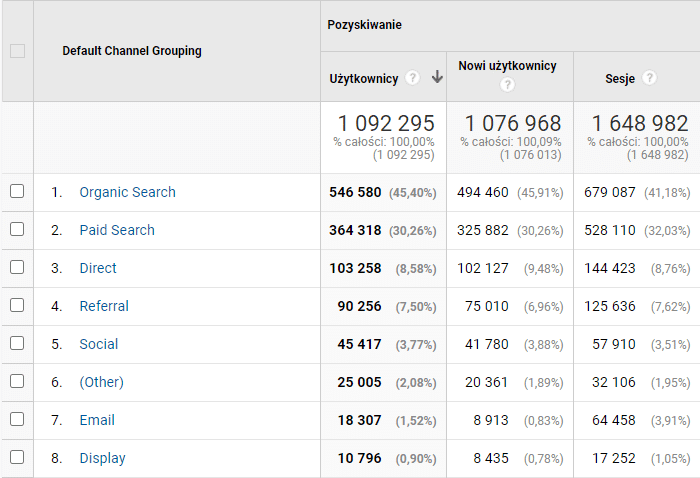Select total users value 1 092 295
The width and height of the screenshot is (700, 478).
pos(386,123)
